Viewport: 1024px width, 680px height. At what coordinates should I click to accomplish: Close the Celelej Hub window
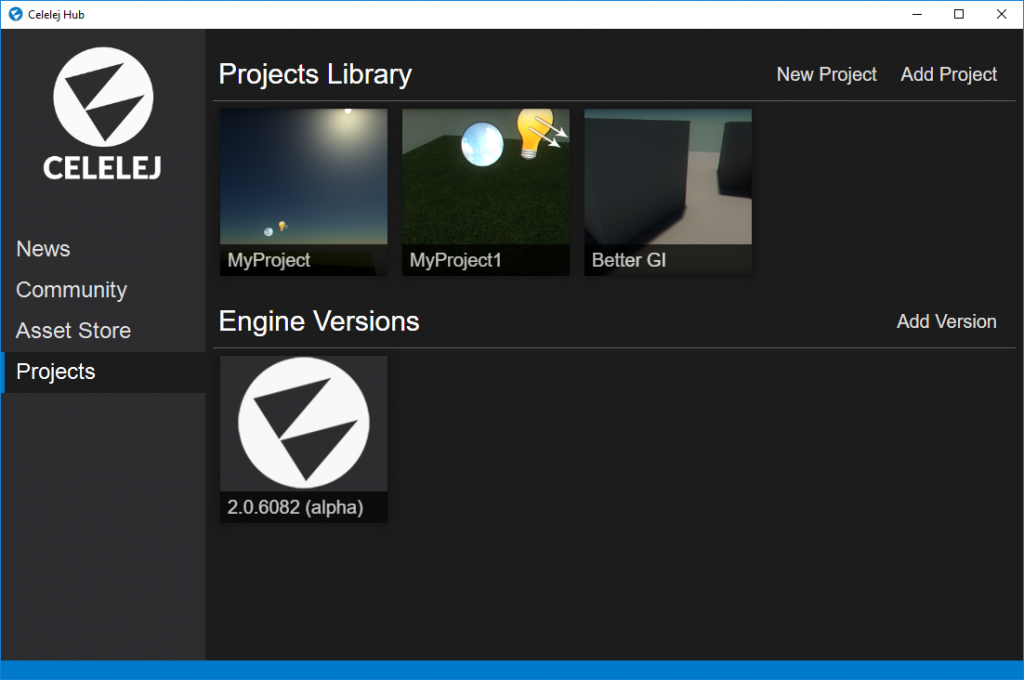[x=1001, y=14]
